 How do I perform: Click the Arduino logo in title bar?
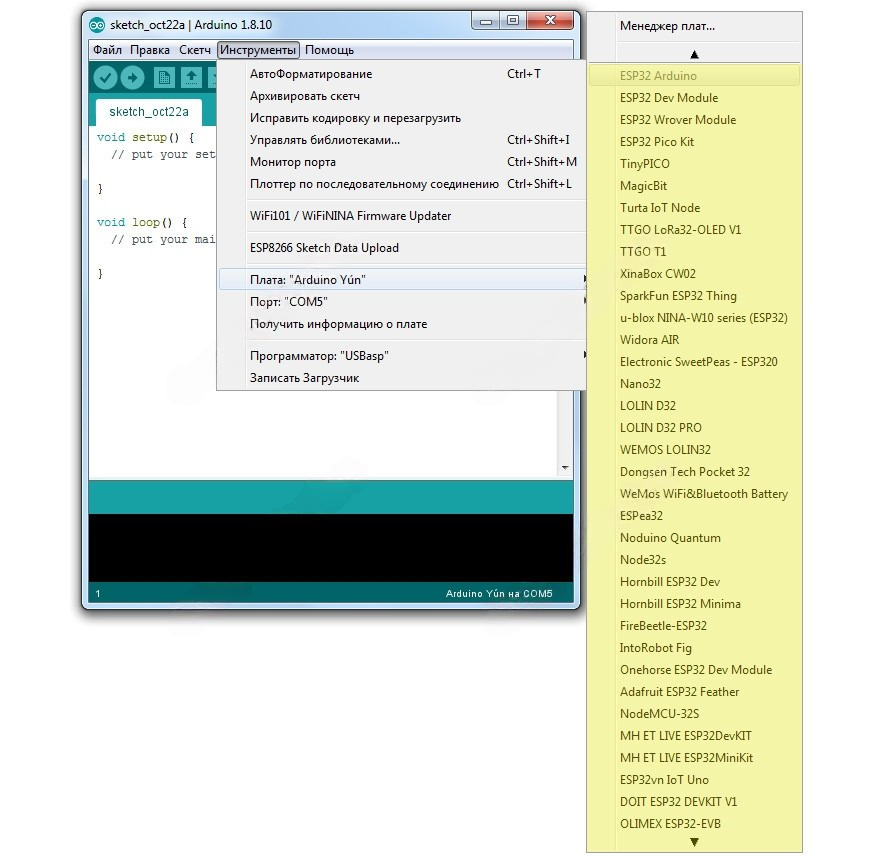coord(96,24)
